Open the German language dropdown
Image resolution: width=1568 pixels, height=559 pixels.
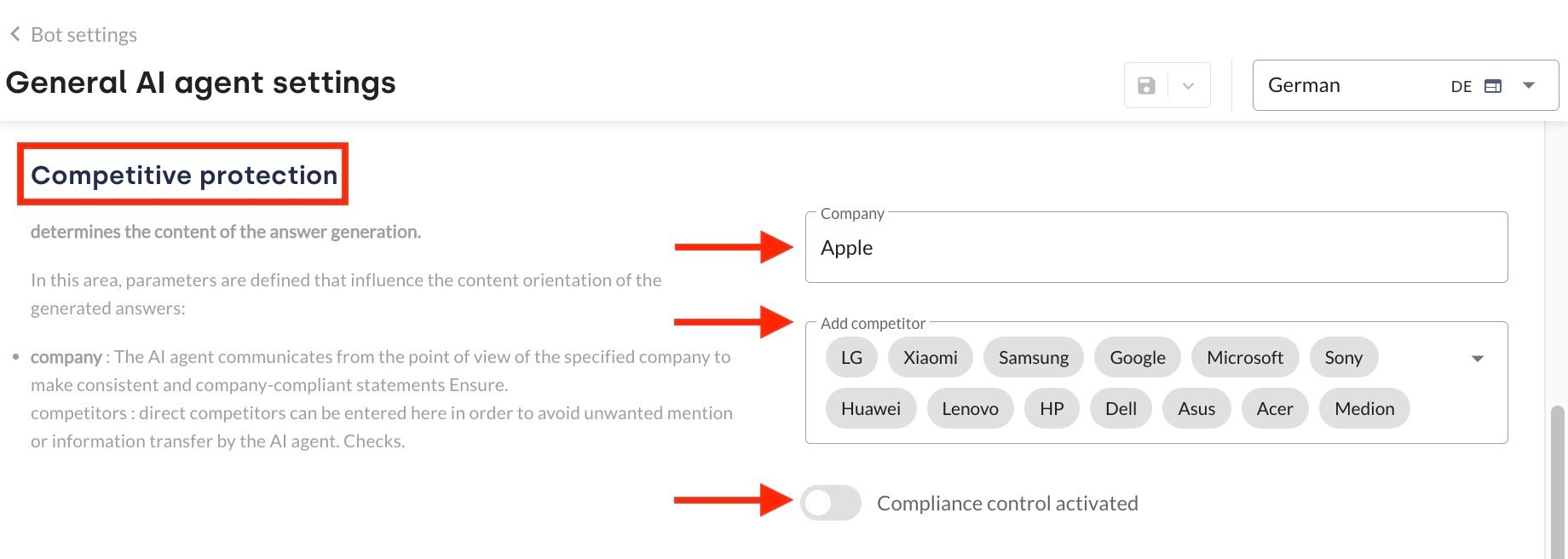point(1529,85)
